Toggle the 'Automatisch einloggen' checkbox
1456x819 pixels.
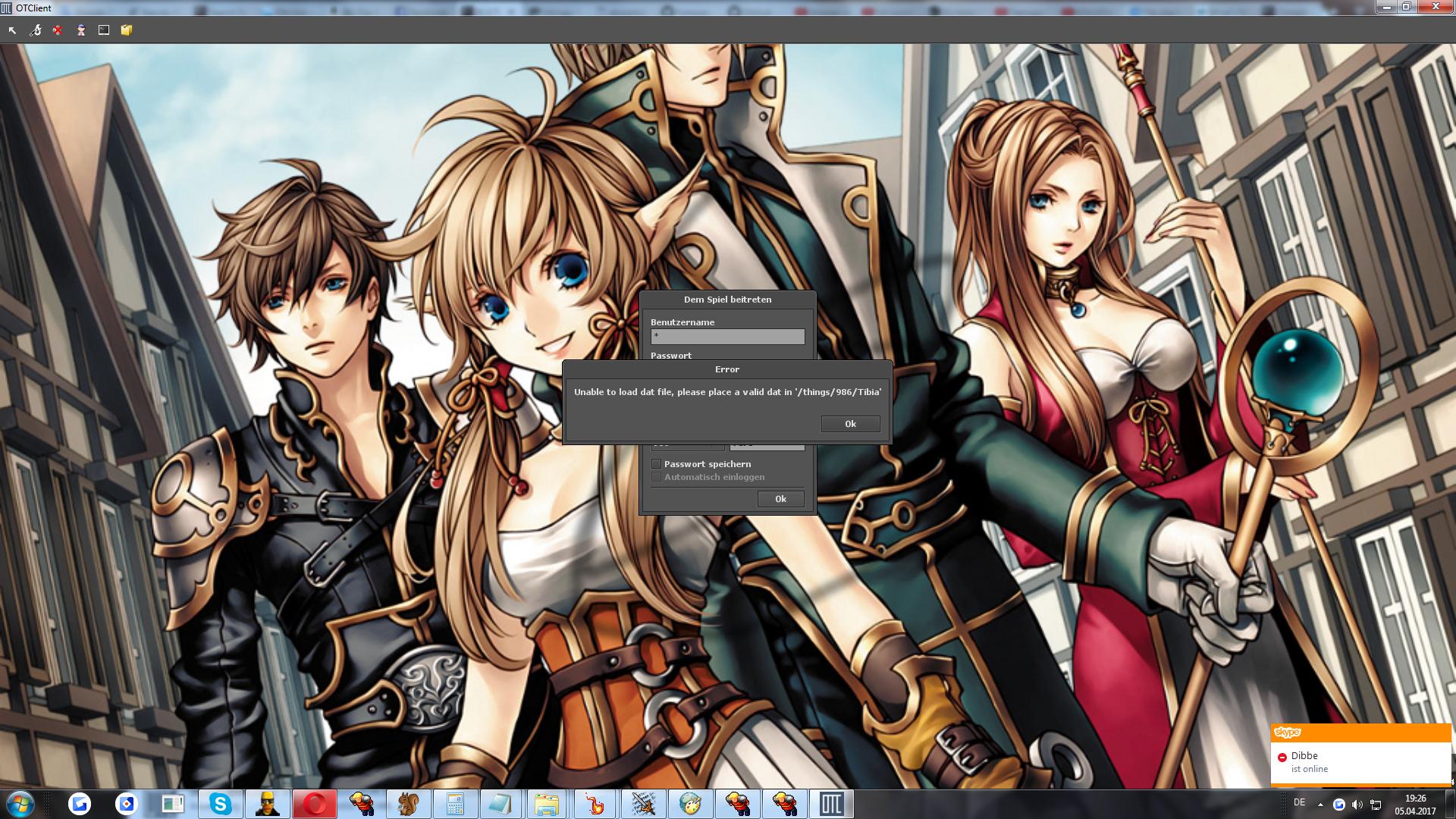(x=657, y=477)
